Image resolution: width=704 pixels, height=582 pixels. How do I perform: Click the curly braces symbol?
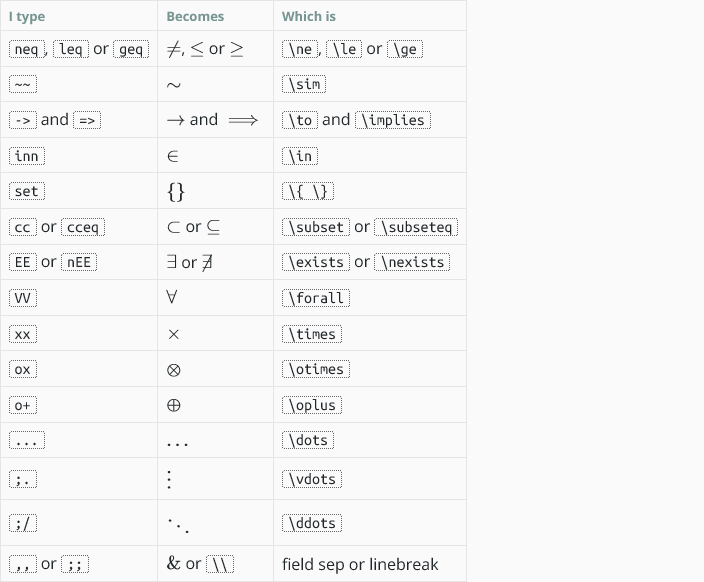pyautogui.click(x=176, y=191)
